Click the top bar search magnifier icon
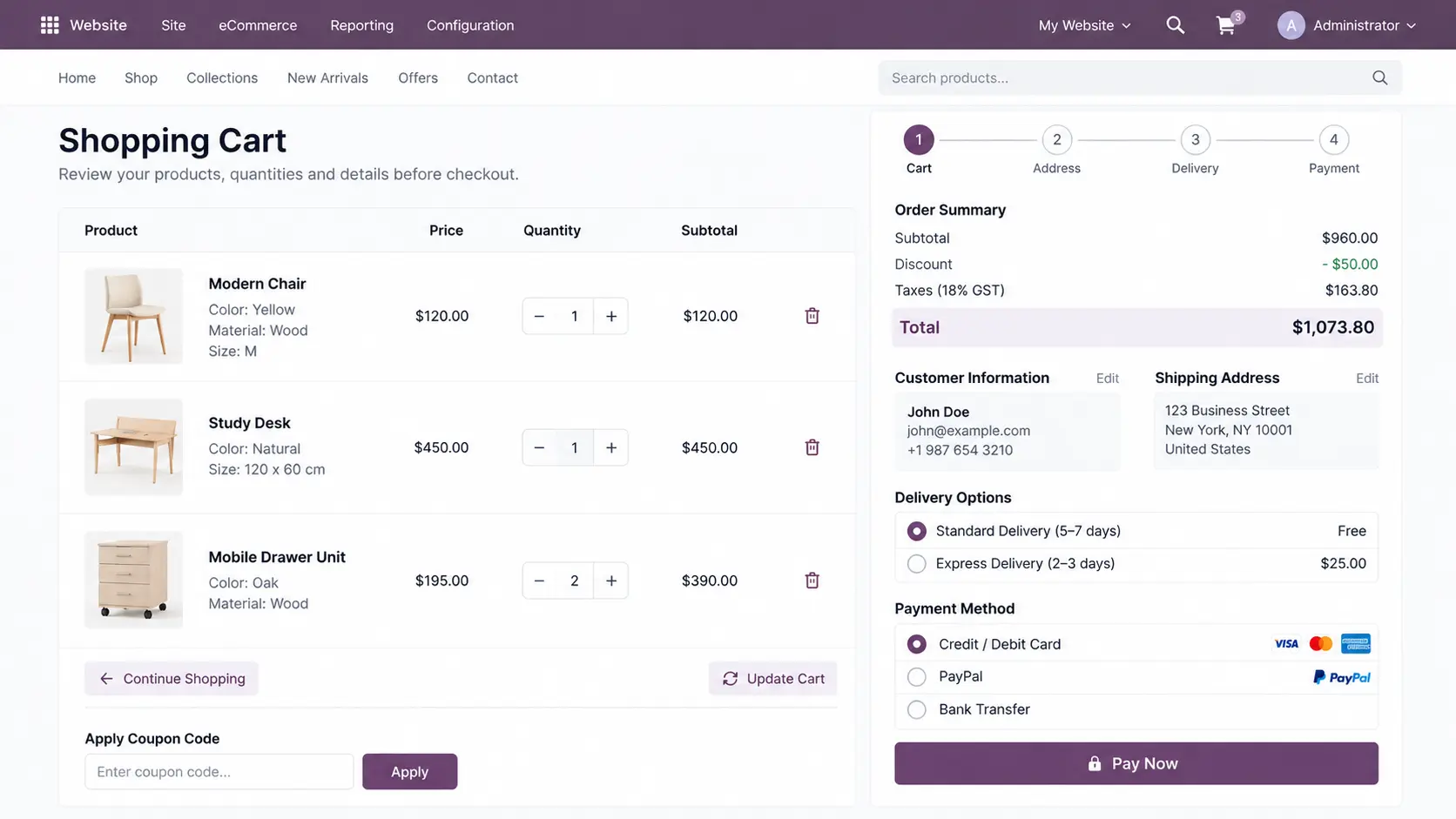1456x819 pixels. pos(1175,25)
